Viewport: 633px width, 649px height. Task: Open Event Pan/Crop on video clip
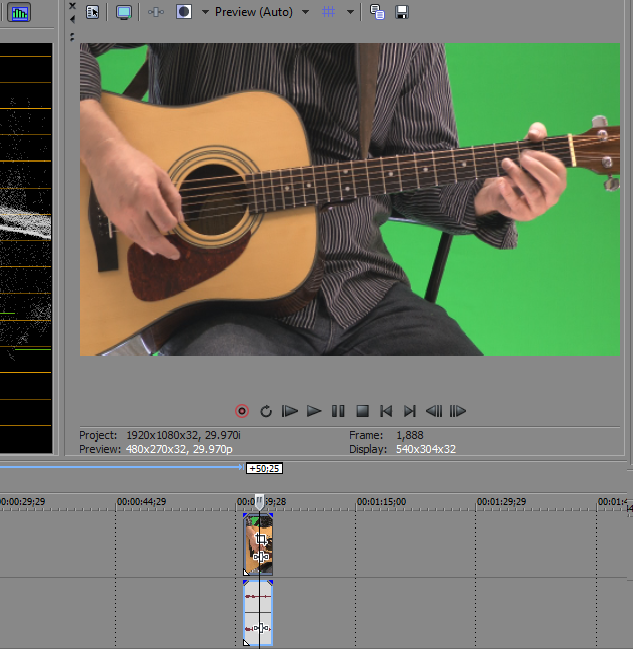(261, 539)
